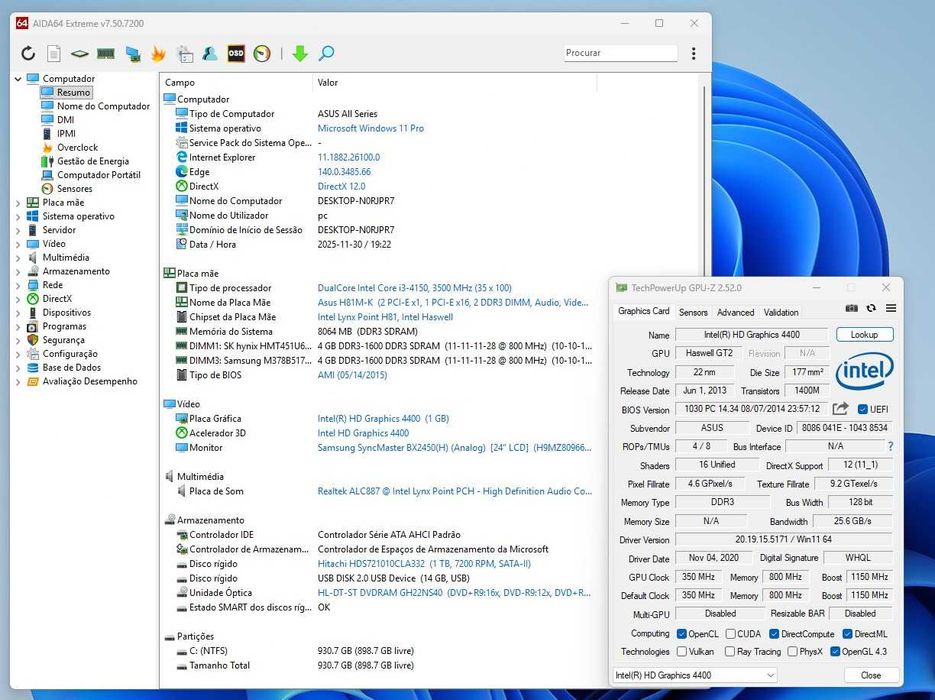
Task: Click the memory module toolbar icon
Action: point(106,54)
